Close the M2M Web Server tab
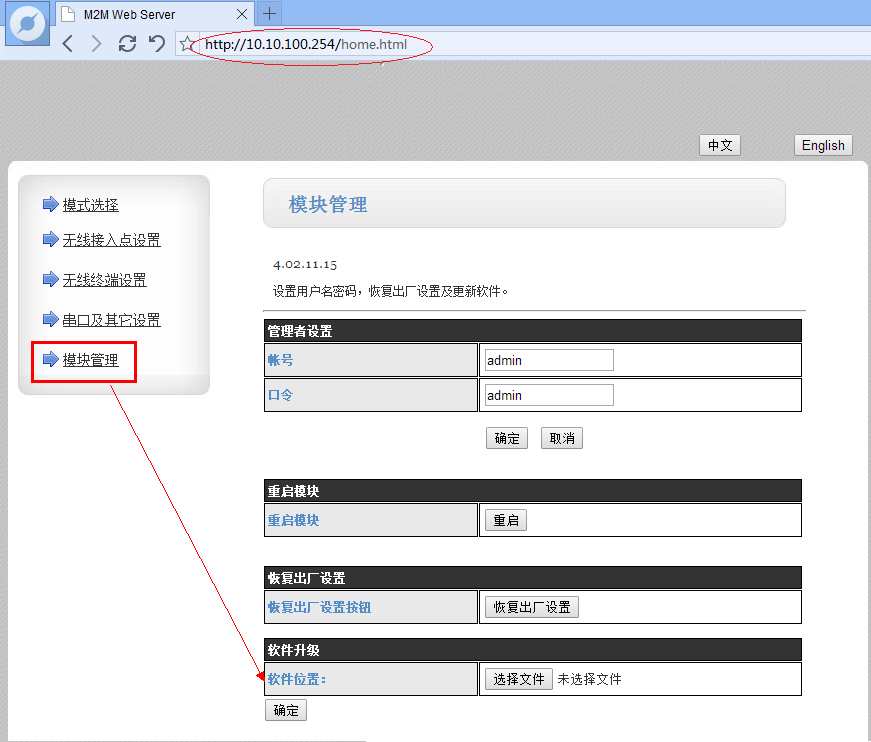Image resolution: width=871 pixels, height=742 pixels. (x=241, y=14)
